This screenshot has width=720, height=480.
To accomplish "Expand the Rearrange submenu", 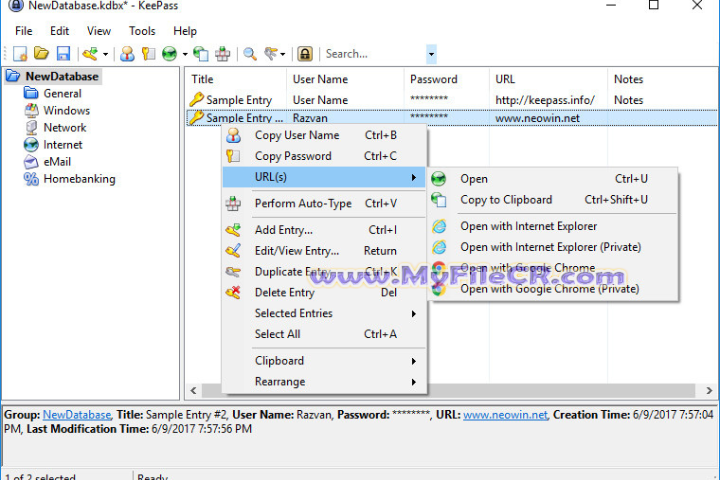I will (324, 382).
